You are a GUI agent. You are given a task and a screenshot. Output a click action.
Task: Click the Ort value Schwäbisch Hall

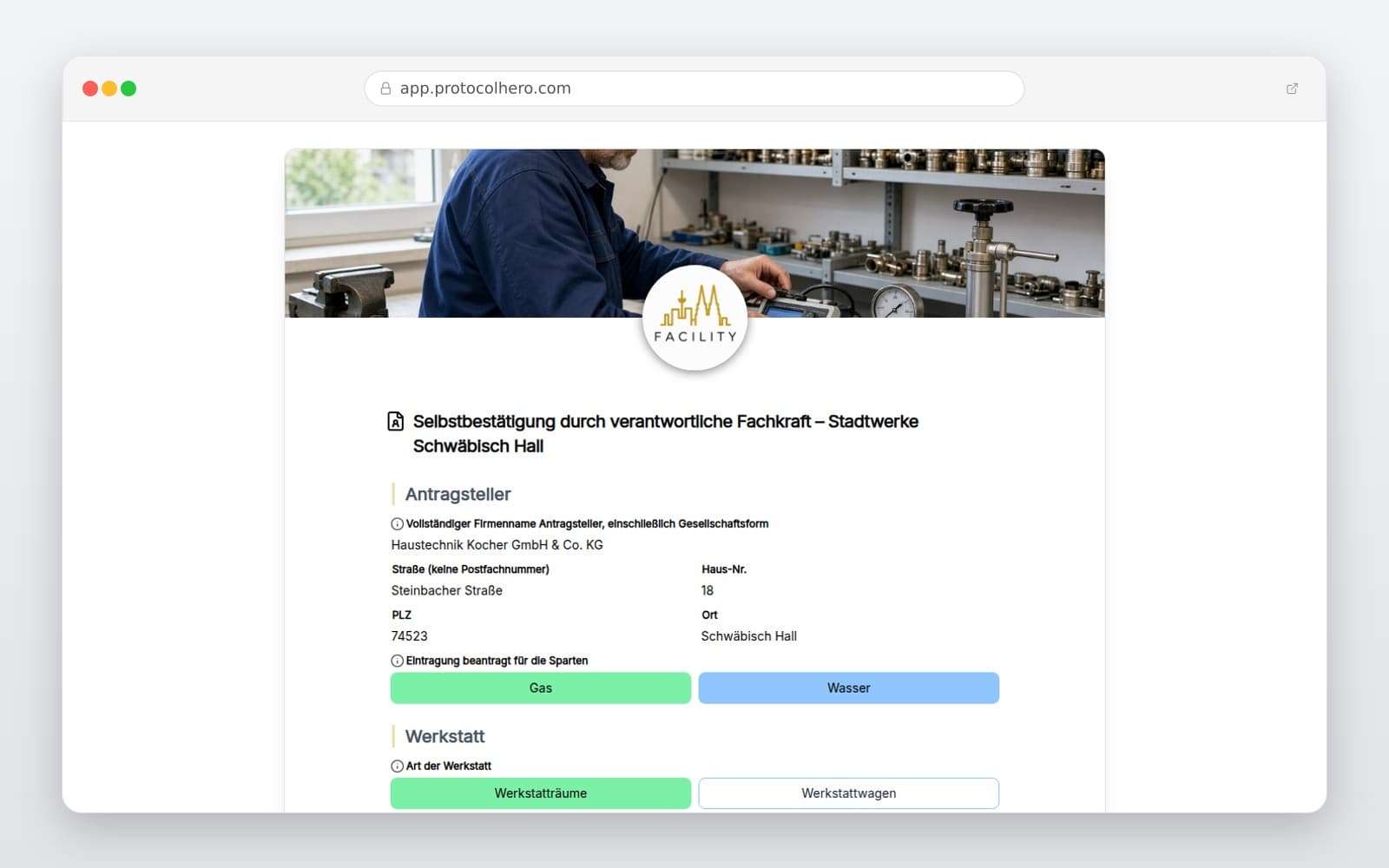[x=749, y=636]
